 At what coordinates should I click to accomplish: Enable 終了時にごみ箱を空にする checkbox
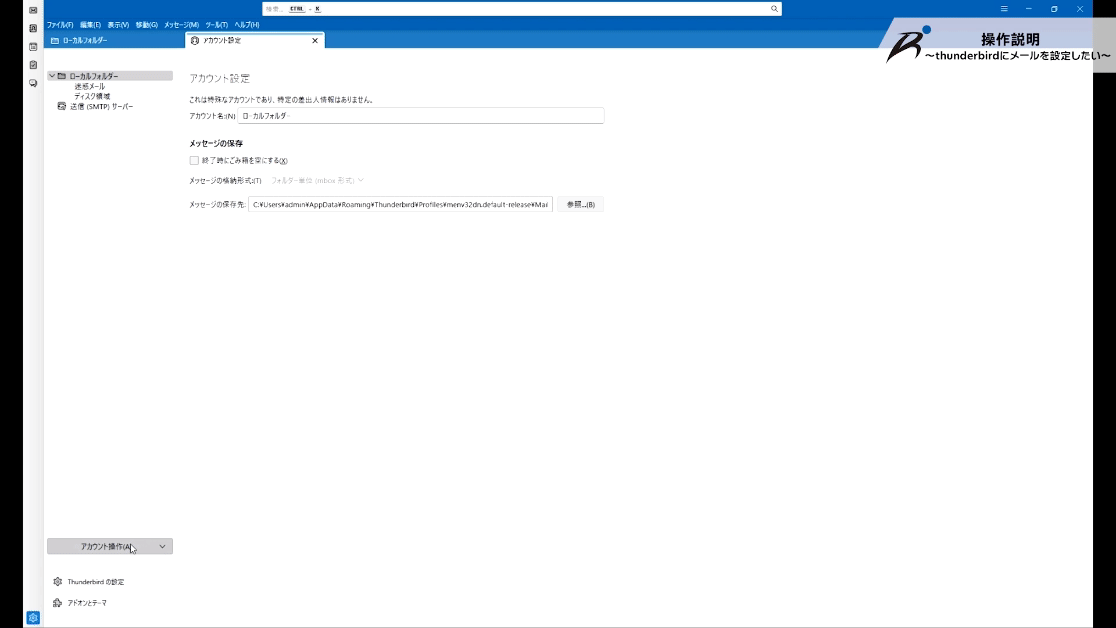coord(194,160)
